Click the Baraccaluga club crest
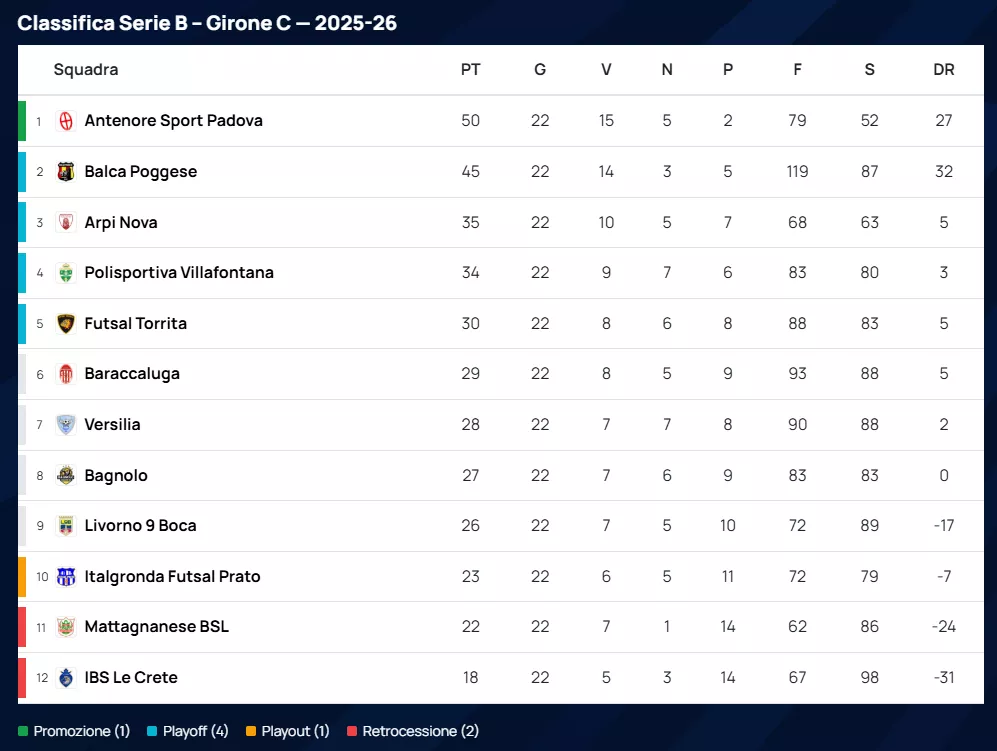997x751 pixels. [66, 374]
